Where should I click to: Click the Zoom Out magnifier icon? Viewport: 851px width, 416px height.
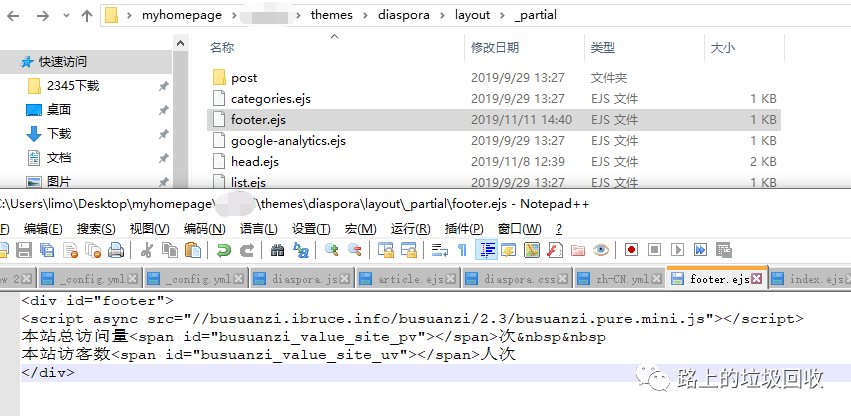pyautogui.click(x=355, y=250)
